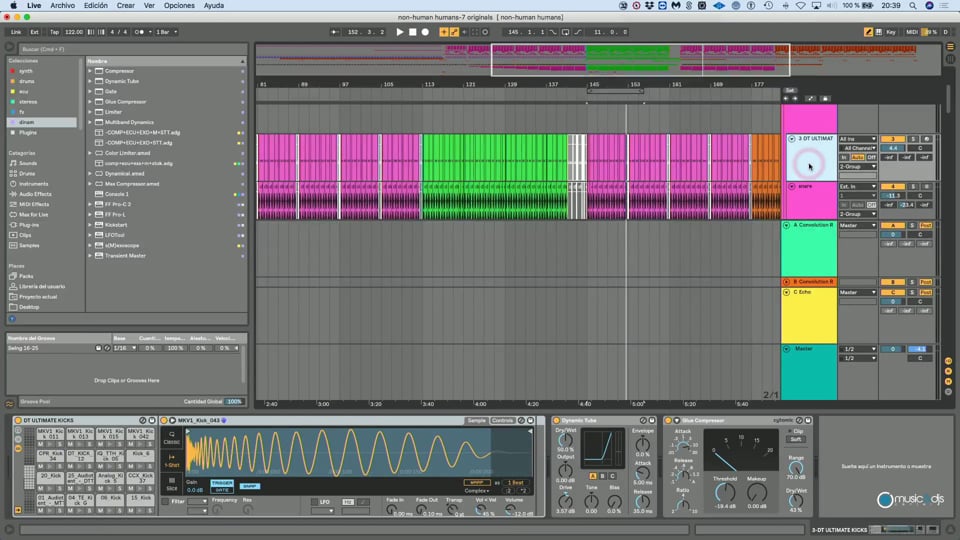This screenshot has width=960, height=540.
Task: Select the Slice mode in Simpler
Action: coord(171,484)
